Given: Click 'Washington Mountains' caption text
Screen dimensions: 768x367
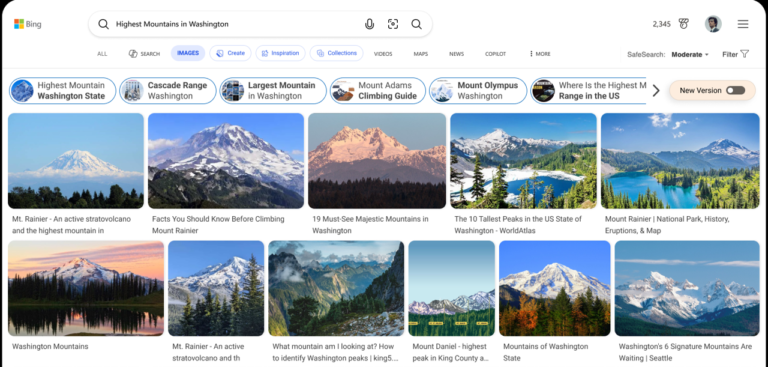Looking at the screenshot, I should [x=50, y=346].
